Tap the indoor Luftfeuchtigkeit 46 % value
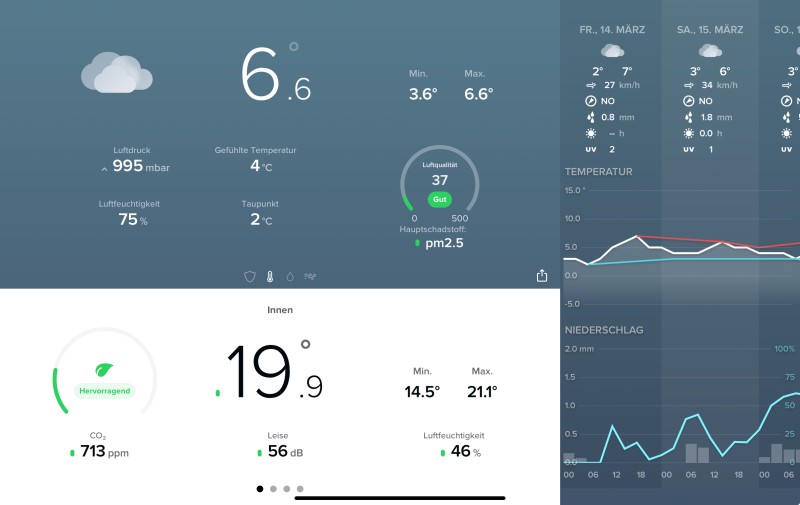 tap(465, 451)
